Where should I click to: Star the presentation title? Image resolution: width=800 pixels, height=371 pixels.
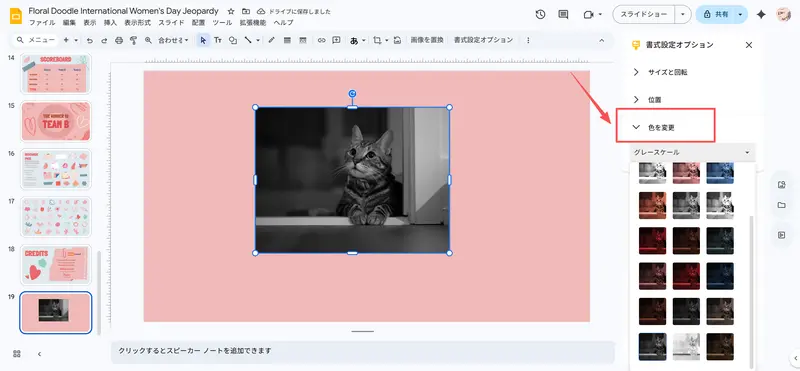[x=231, y=11]
